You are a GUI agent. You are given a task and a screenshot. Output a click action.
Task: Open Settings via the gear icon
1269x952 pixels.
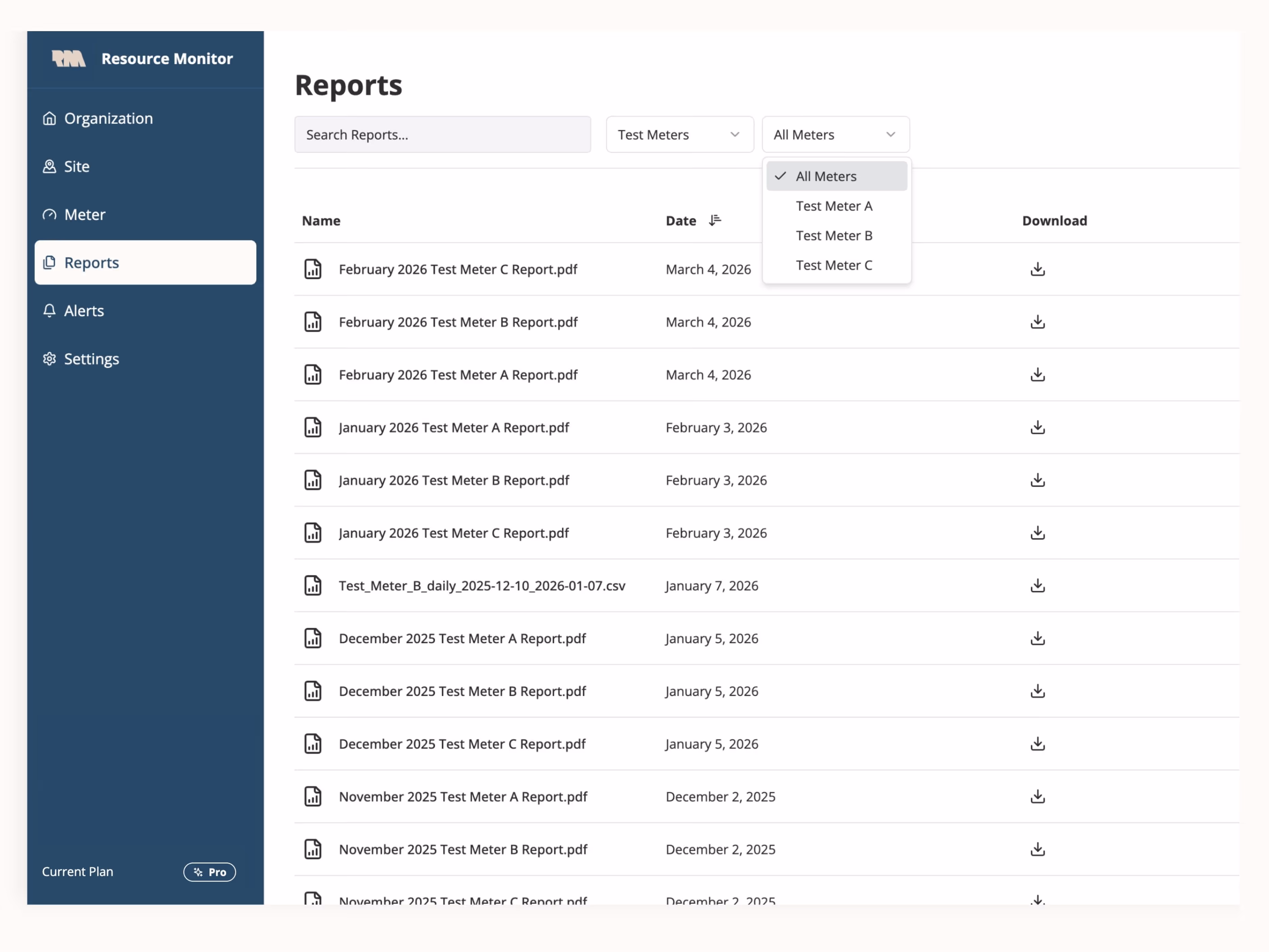(49, 359)
